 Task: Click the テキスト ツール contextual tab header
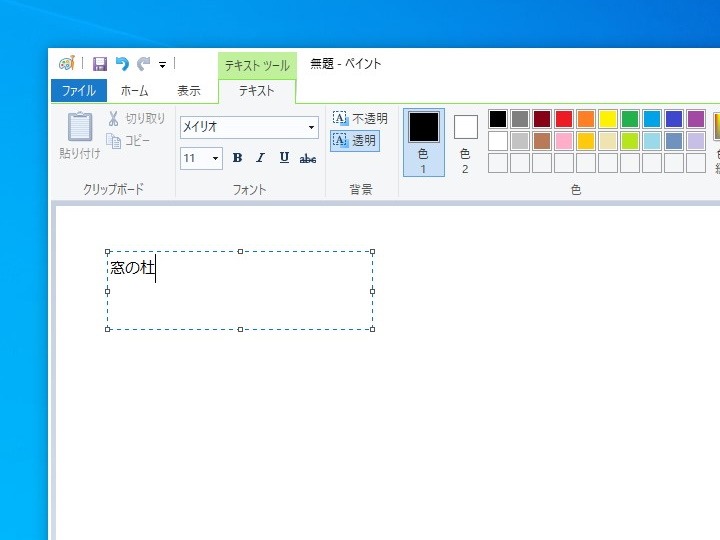[x=257, y=65]
